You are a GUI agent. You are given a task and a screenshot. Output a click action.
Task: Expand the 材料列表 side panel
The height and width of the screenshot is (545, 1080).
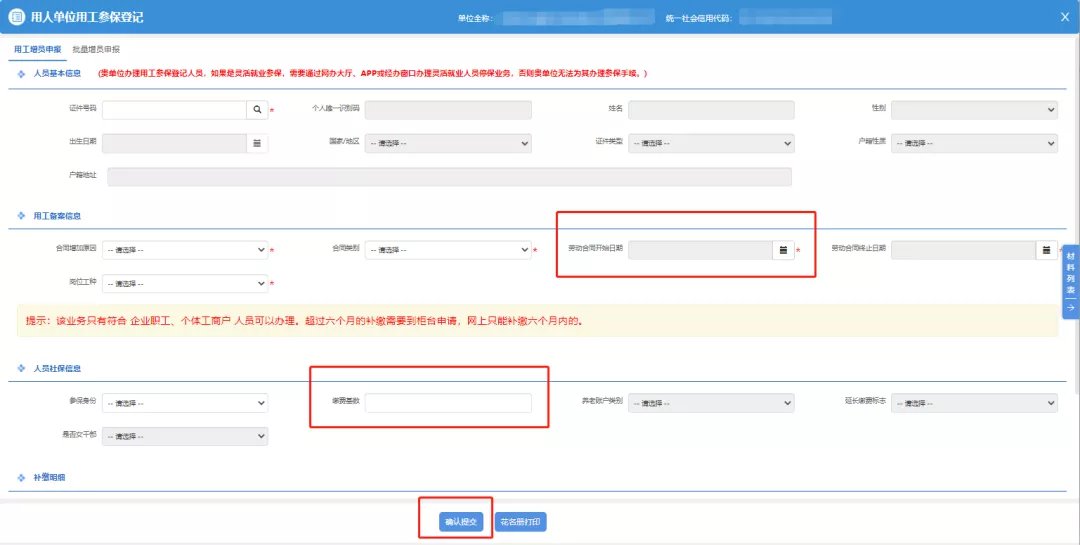point(1070,282)
